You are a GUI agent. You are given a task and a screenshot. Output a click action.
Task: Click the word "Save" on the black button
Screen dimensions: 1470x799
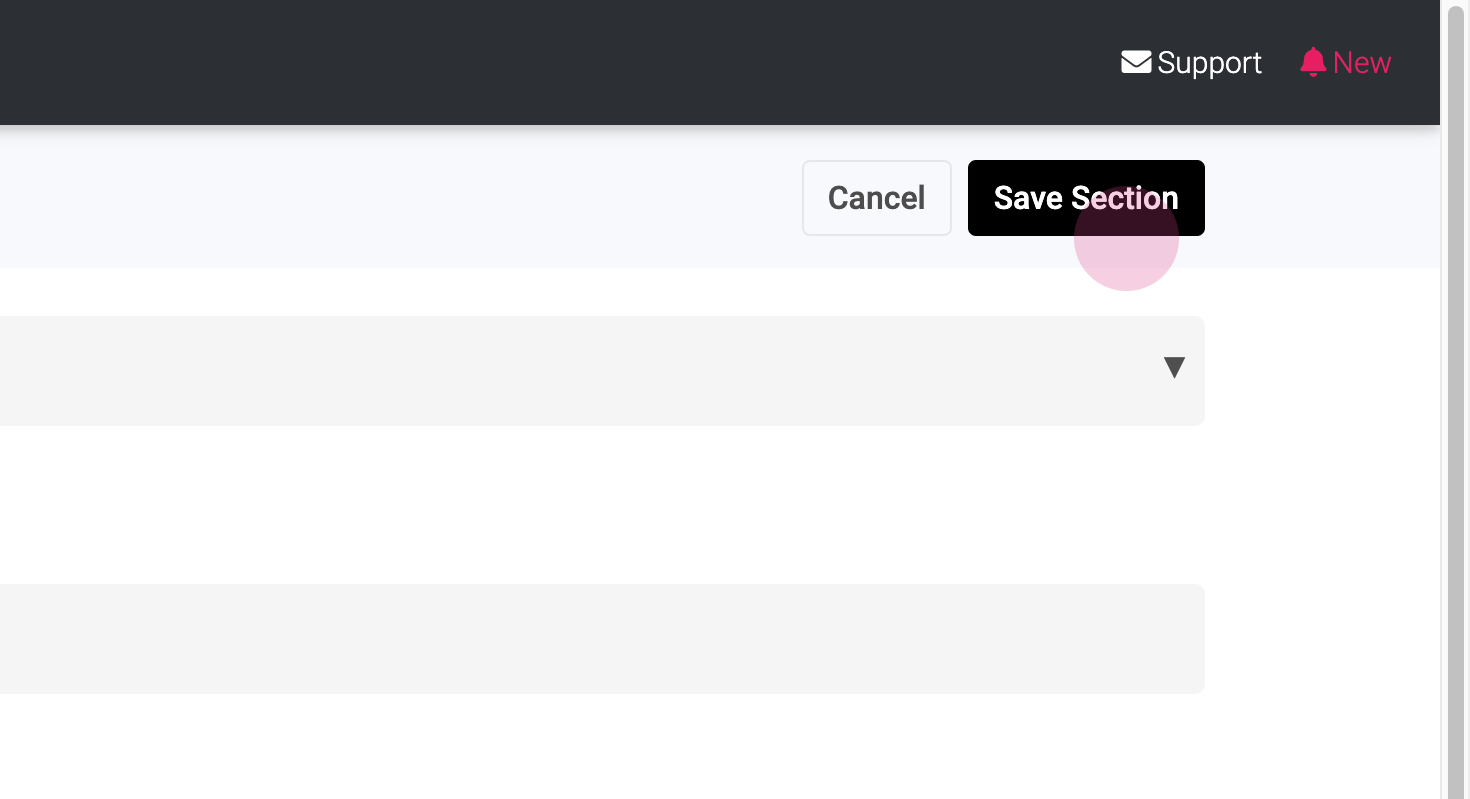[x=1027, y=198]
